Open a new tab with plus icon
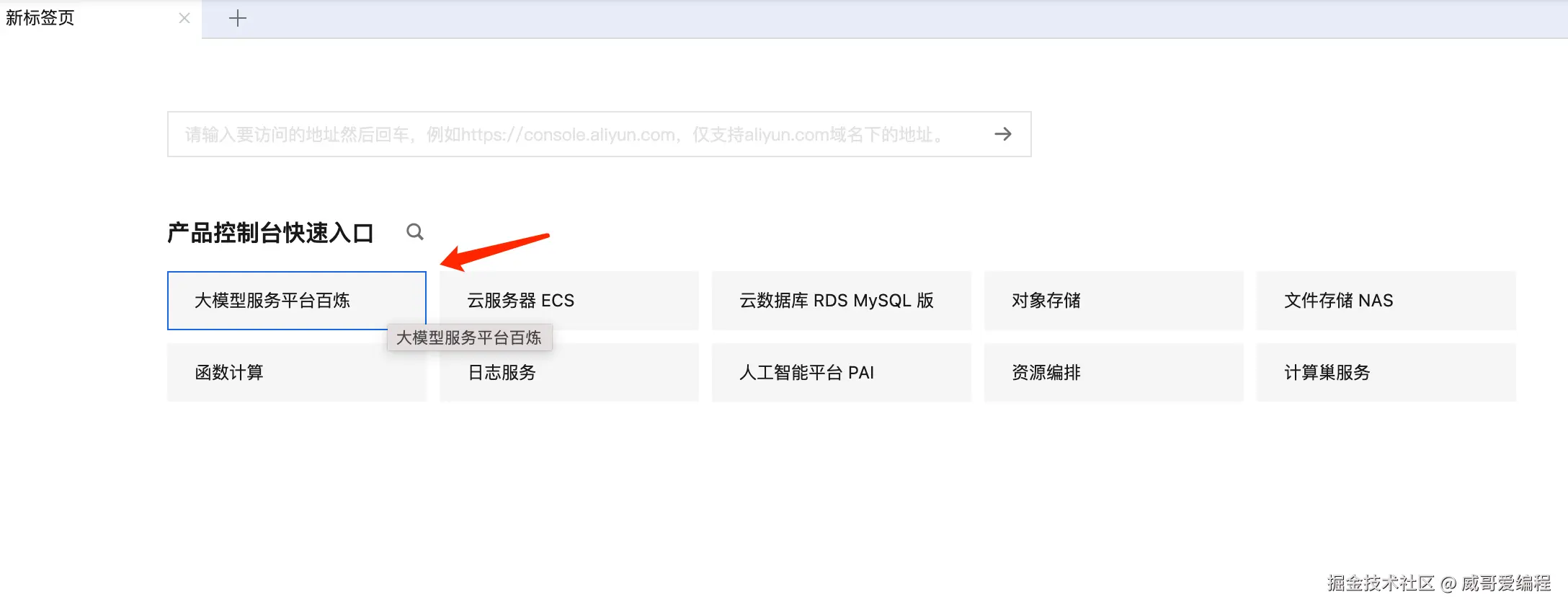Image resolution: width=1568 pixels, height=610 pixels. coord(238,19)
